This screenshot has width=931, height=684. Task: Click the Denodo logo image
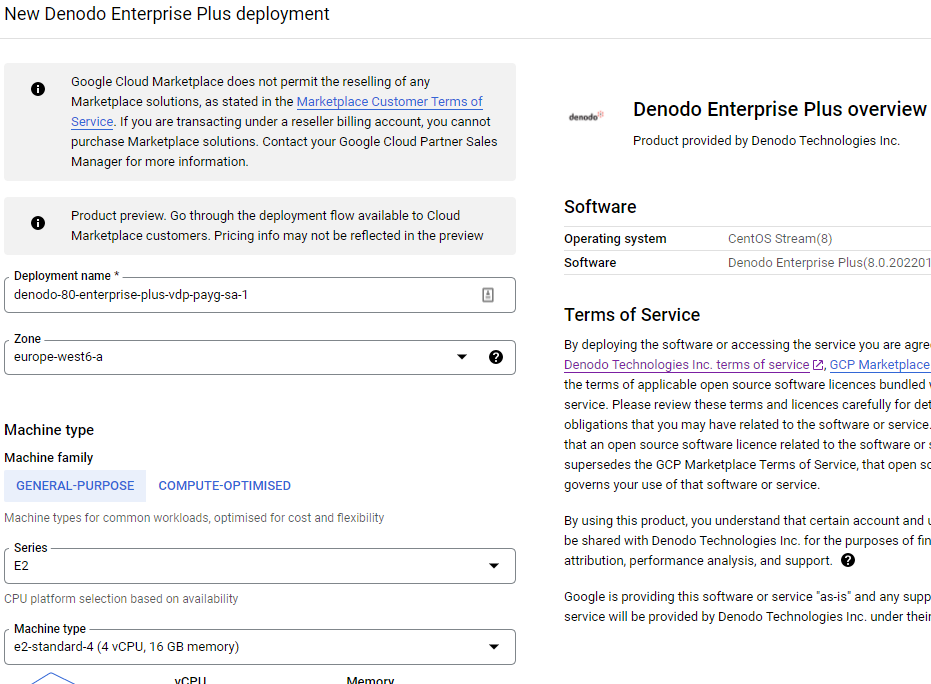[x=586, y=116]
